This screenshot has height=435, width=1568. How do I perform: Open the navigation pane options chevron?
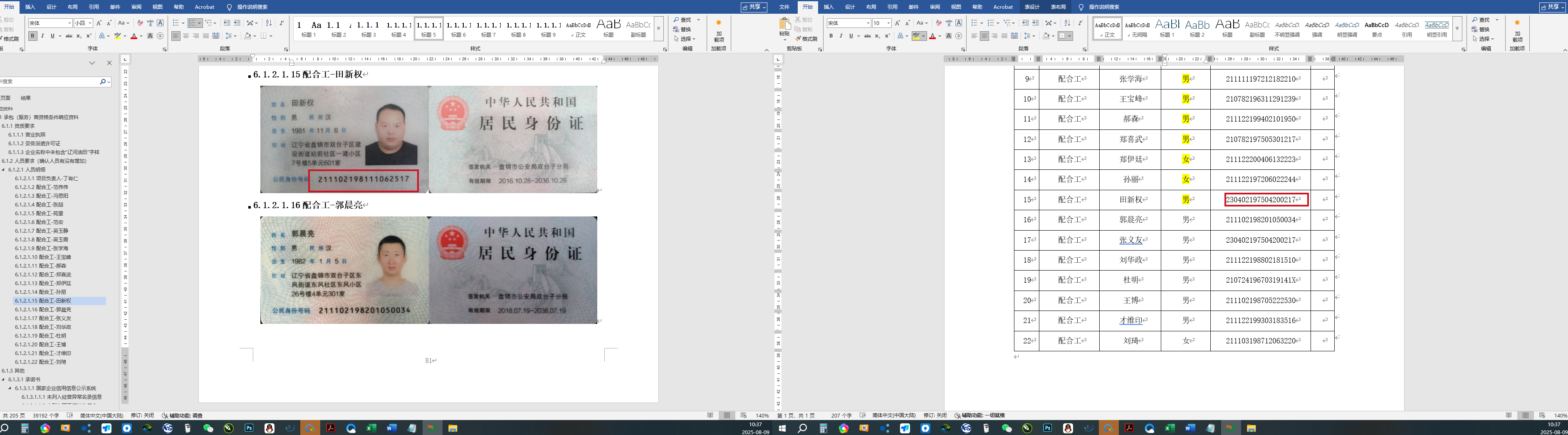click(x=92, y=63)
